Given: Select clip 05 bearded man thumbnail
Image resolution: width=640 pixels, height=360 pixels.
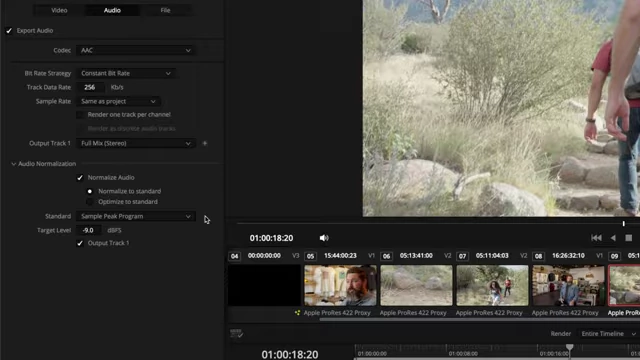Looking at the screenshot, I should click(340, 285).
